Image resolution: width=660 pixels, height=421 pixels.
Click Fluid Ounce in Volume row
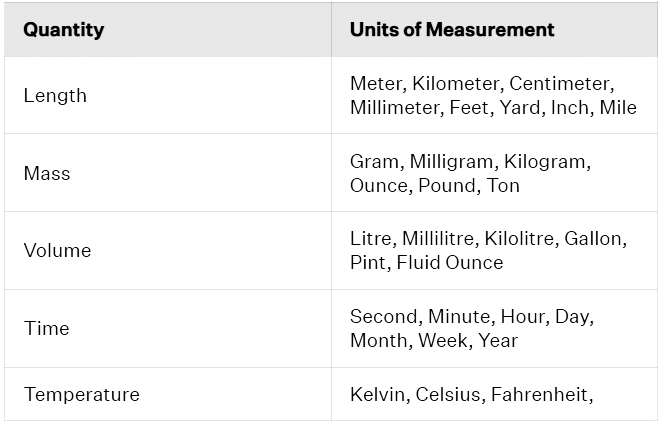coord(450,263)
